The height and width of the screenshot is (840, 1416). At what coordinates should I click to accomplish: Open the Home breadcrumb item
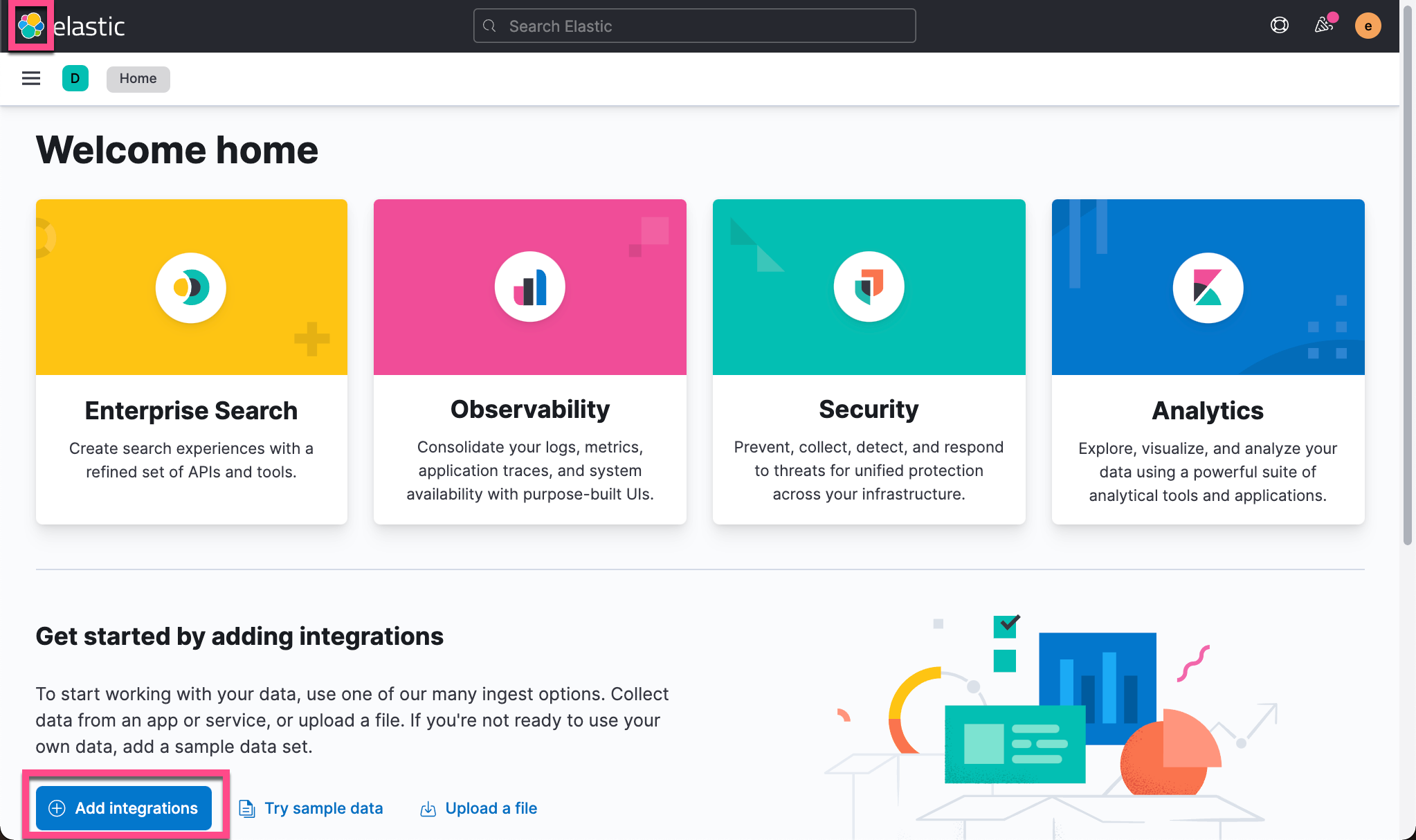(138, 78)
